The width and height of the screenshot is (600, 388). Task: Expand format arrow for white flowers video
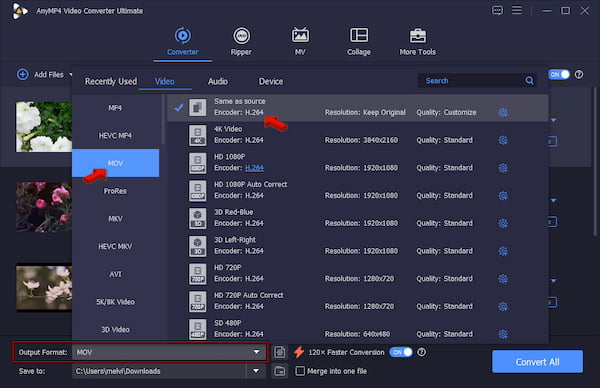point(553,120)
